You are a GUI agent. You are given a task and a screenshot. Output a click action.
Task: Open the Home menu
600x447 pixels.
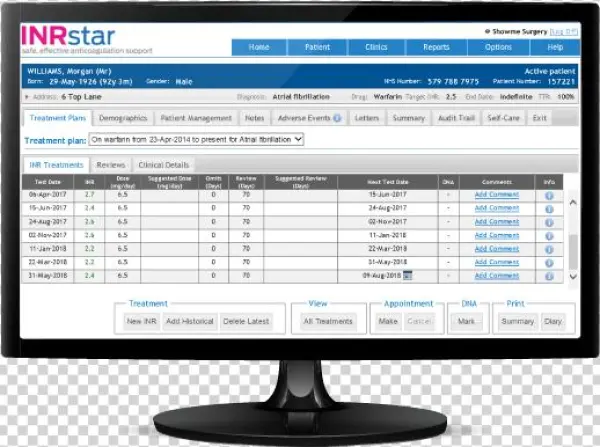pos(259,47)
